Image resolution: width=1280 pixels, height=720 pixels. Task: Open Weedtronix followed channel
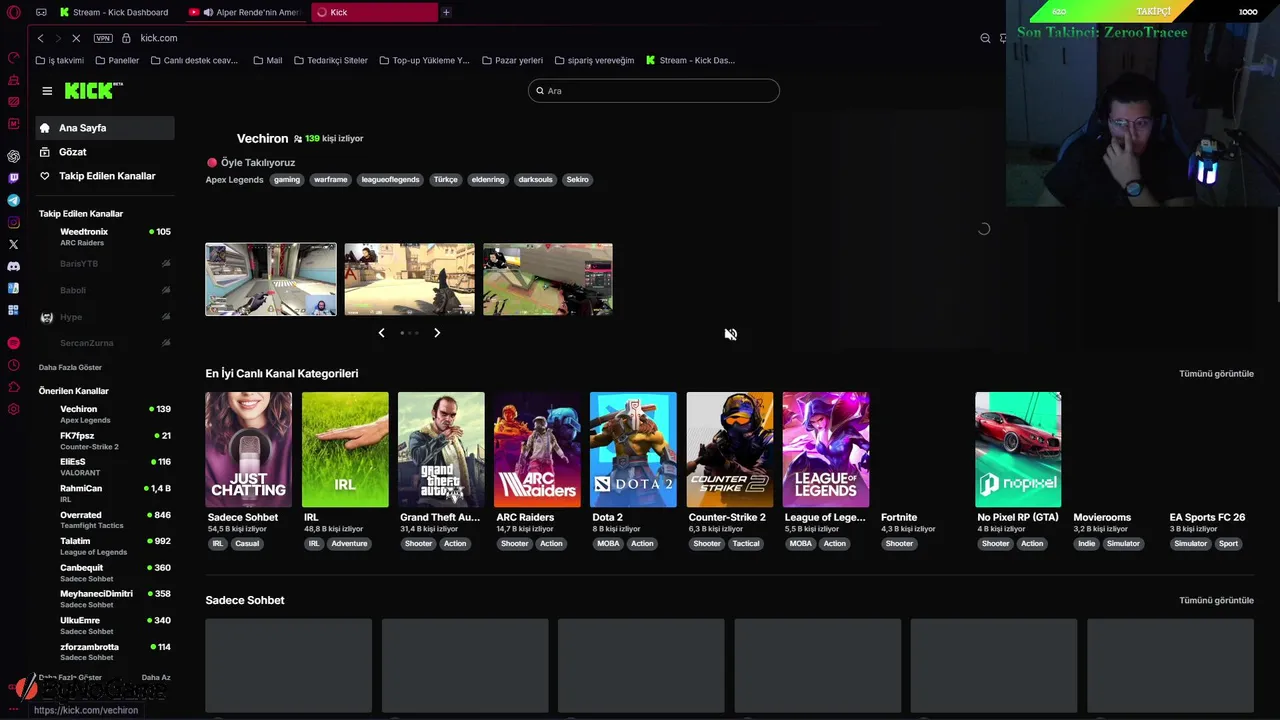pyautogui.click(x=104, y=237)
